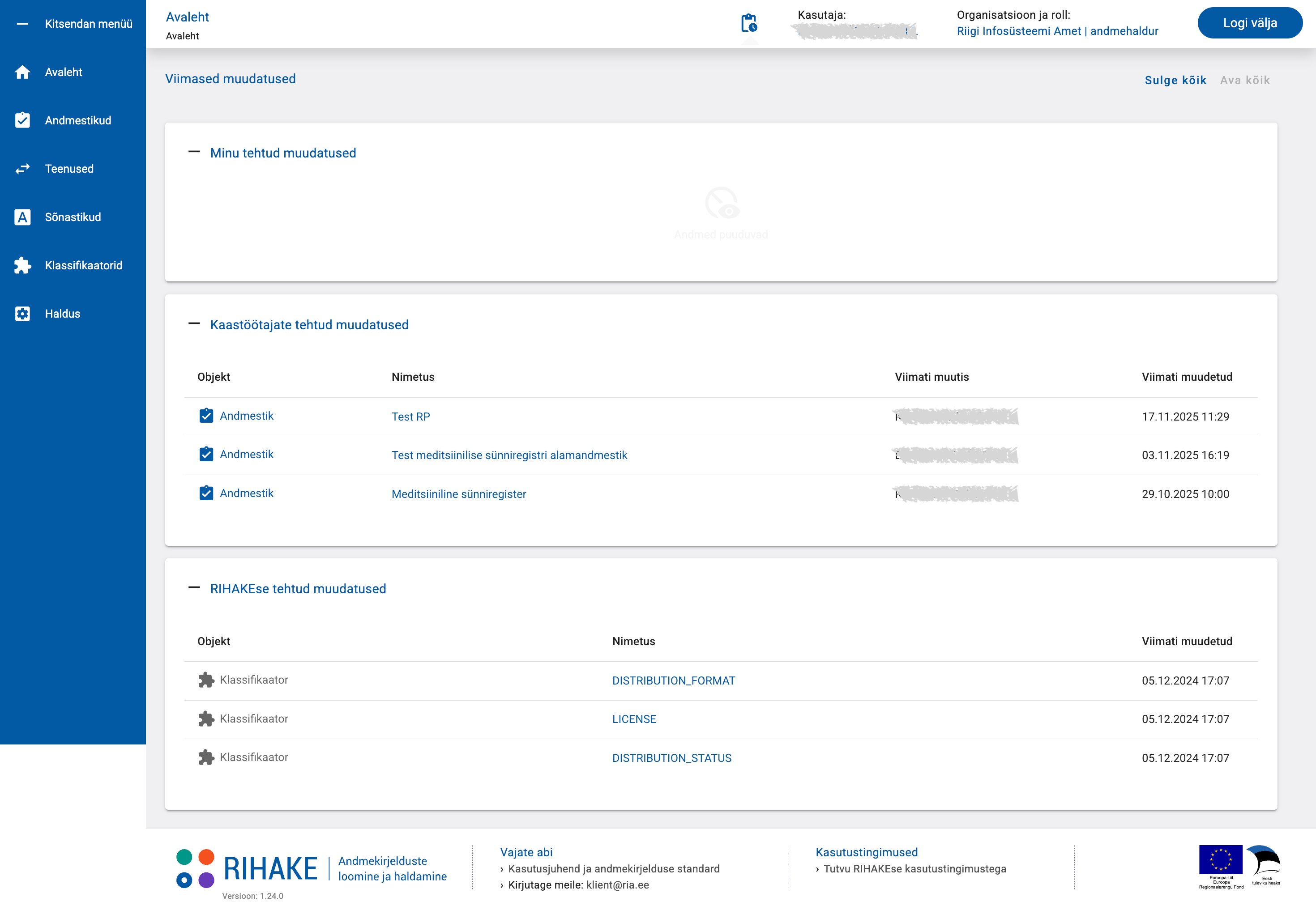This screenshot has height=910, width=1316.
Task: Click puzzle icon beside DISTRIBUTION_FORMAT row
Action: click(x=206, y=680)
